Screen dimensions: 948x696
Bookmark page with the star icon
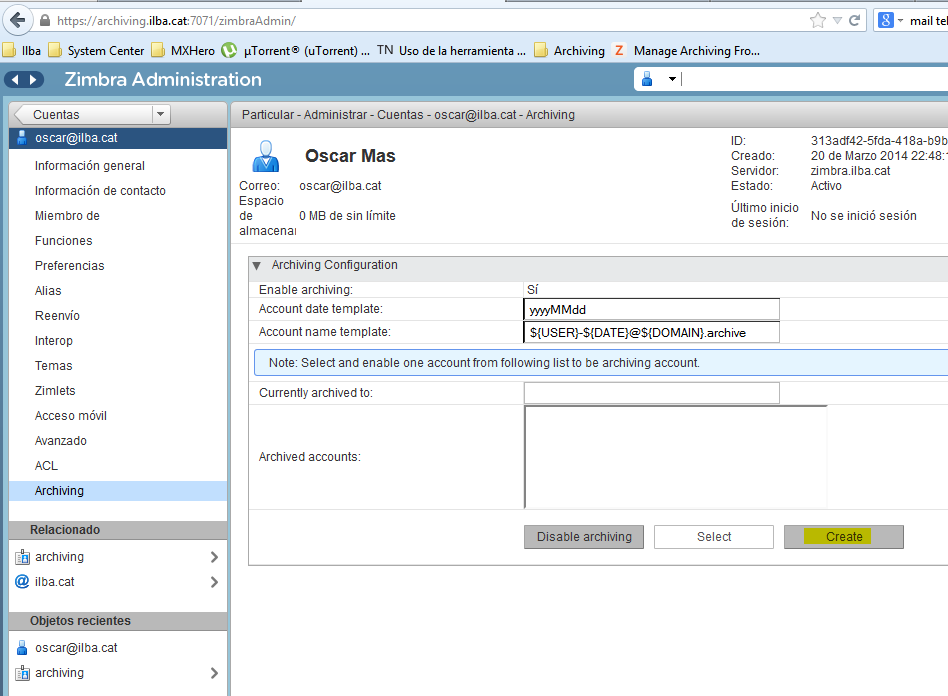817,21
